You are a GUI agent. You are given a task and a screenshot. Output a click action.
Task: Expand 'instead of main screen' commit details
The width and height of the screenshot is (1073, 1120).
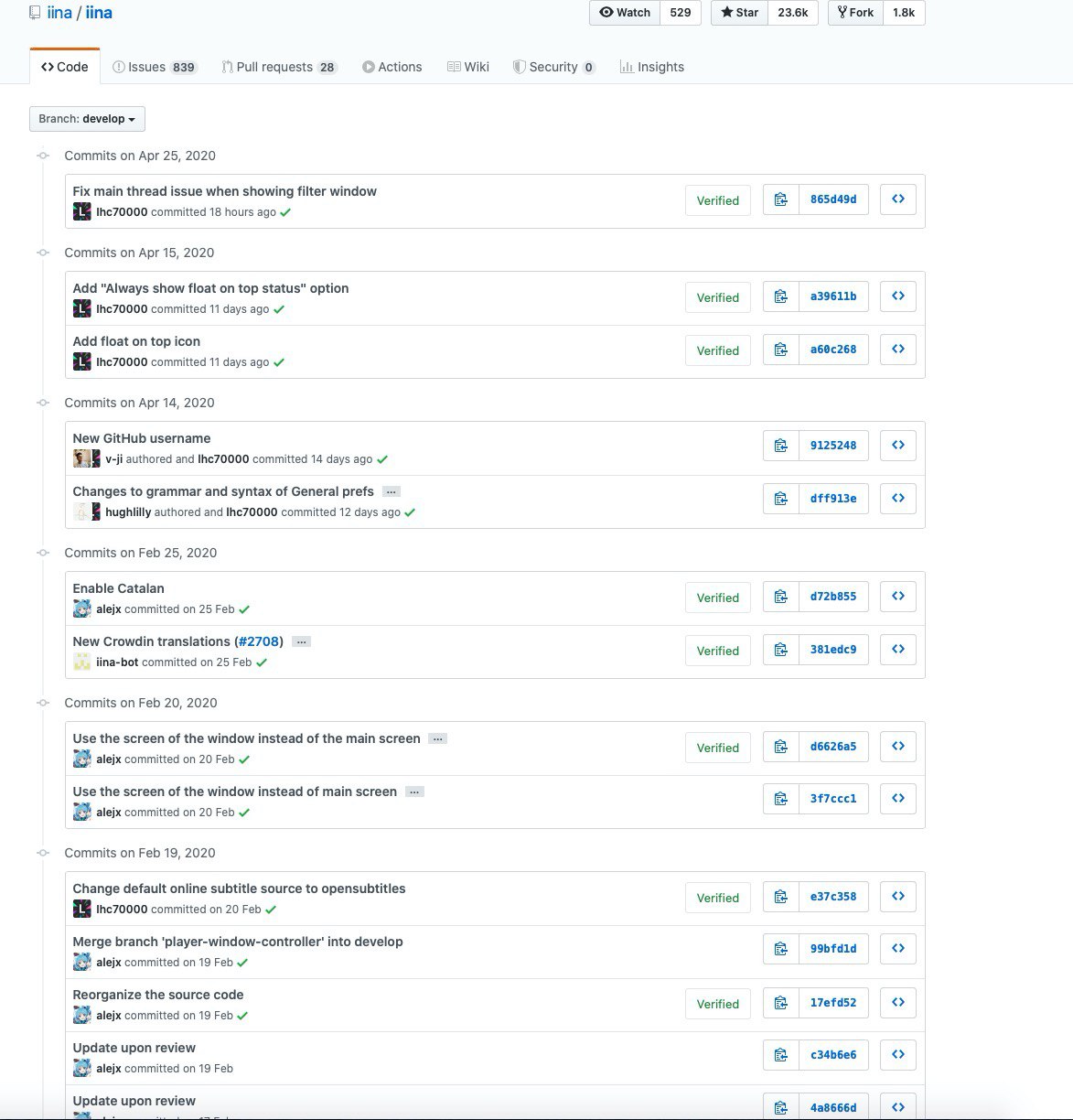point(414,792)
